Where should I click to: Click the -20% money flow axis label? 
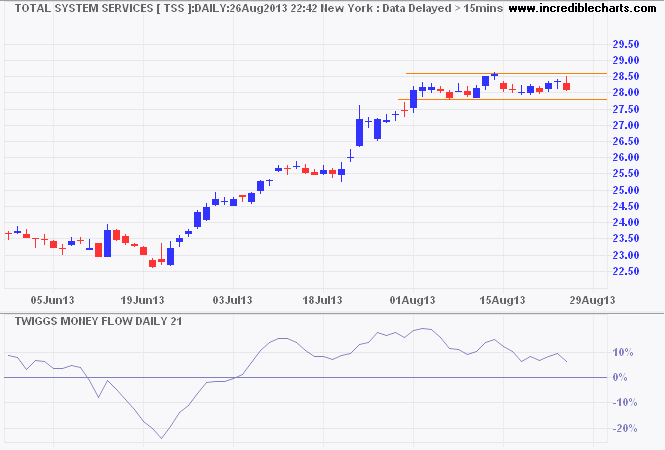(x=625, y=429)
